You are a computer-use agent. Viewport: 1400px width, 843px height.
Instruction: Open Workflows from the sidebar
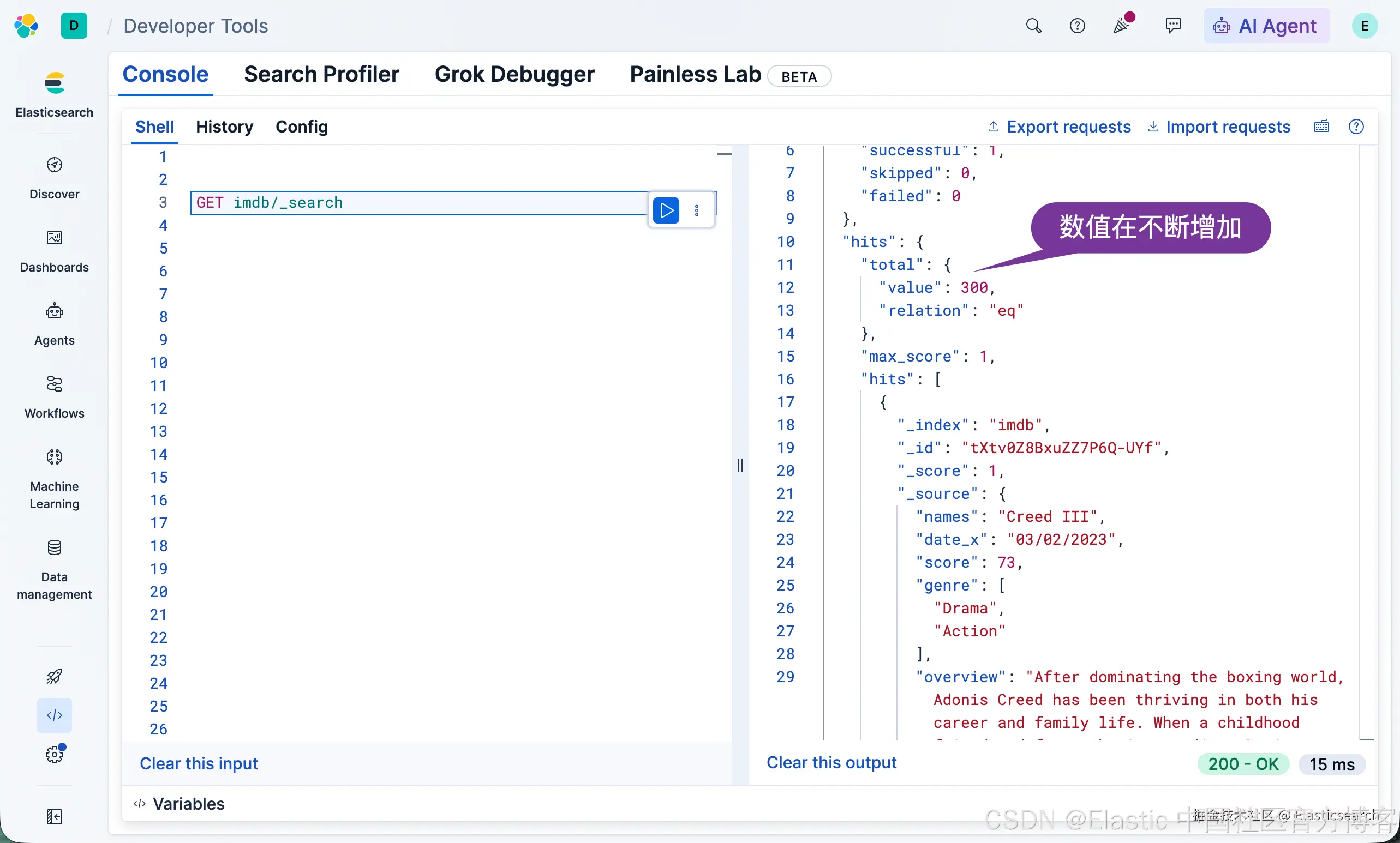click(x=54, y=398)
